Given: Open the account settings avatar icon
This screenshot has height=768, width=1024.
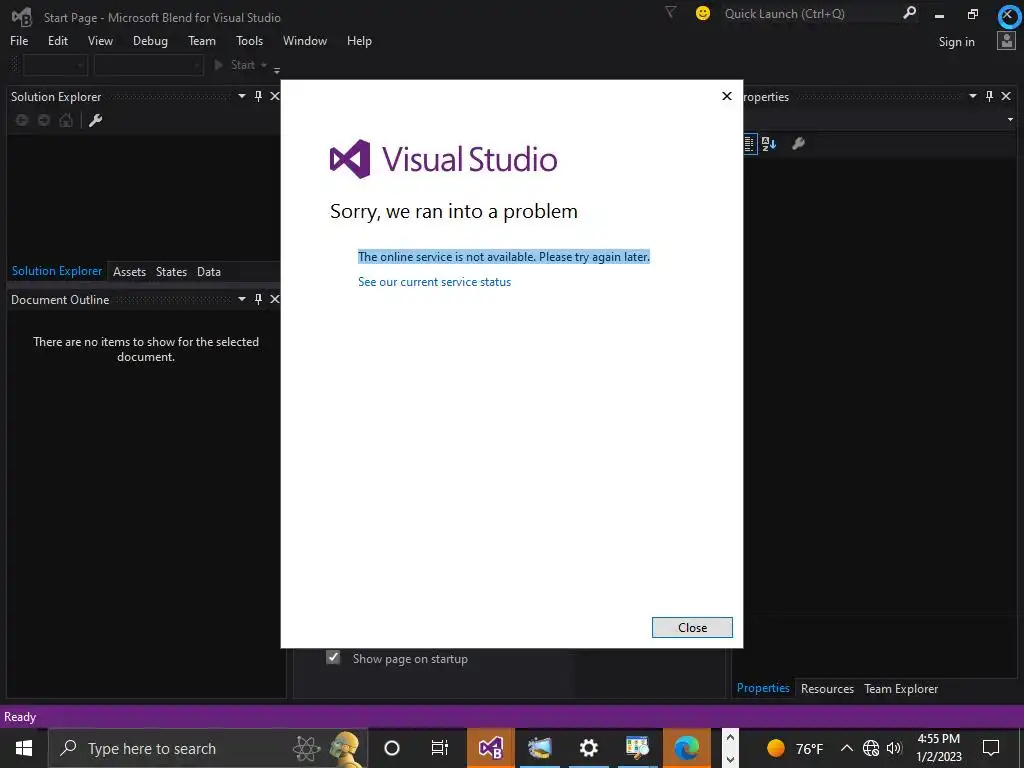Looking at the screenshot, I should [1006, 40].
